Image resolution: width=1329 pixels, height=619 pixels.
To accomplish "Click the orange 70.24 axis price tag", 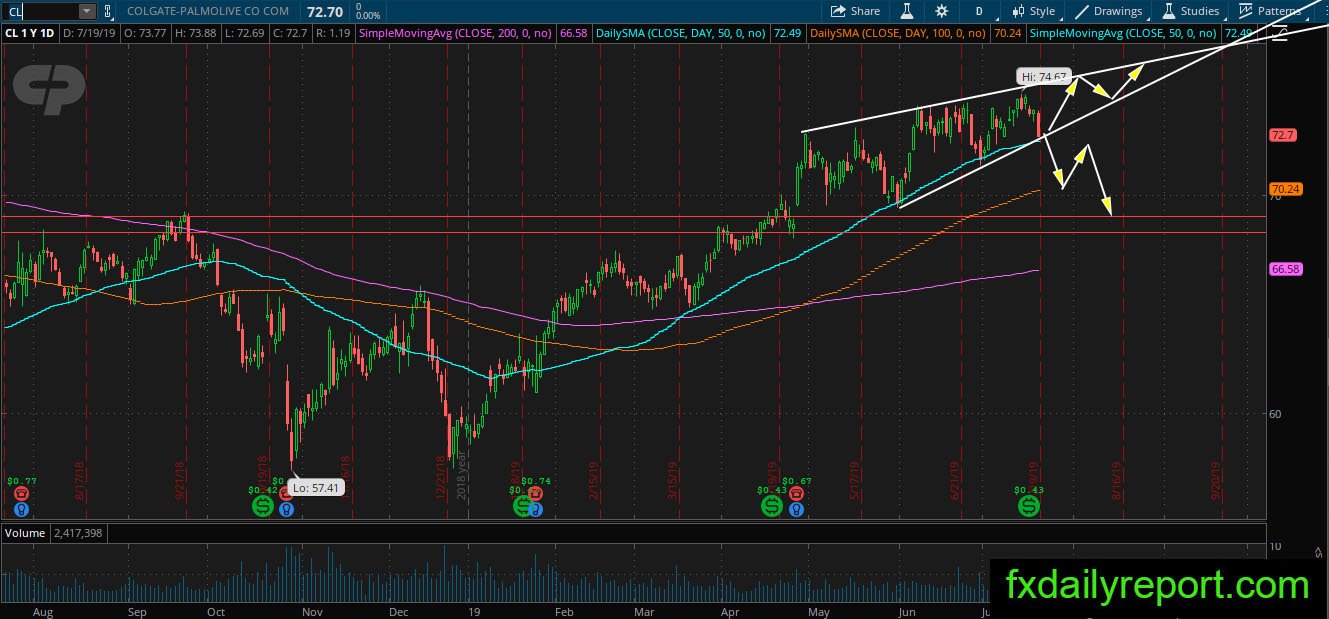I will (x=1284, y=188).
